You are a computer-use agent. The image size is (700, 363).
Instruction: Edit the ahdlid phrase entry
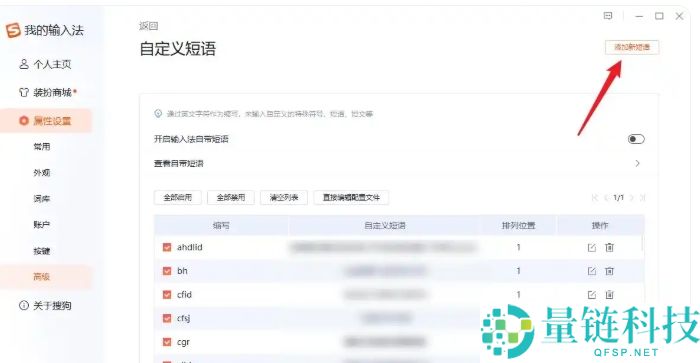tap(592, 247)
